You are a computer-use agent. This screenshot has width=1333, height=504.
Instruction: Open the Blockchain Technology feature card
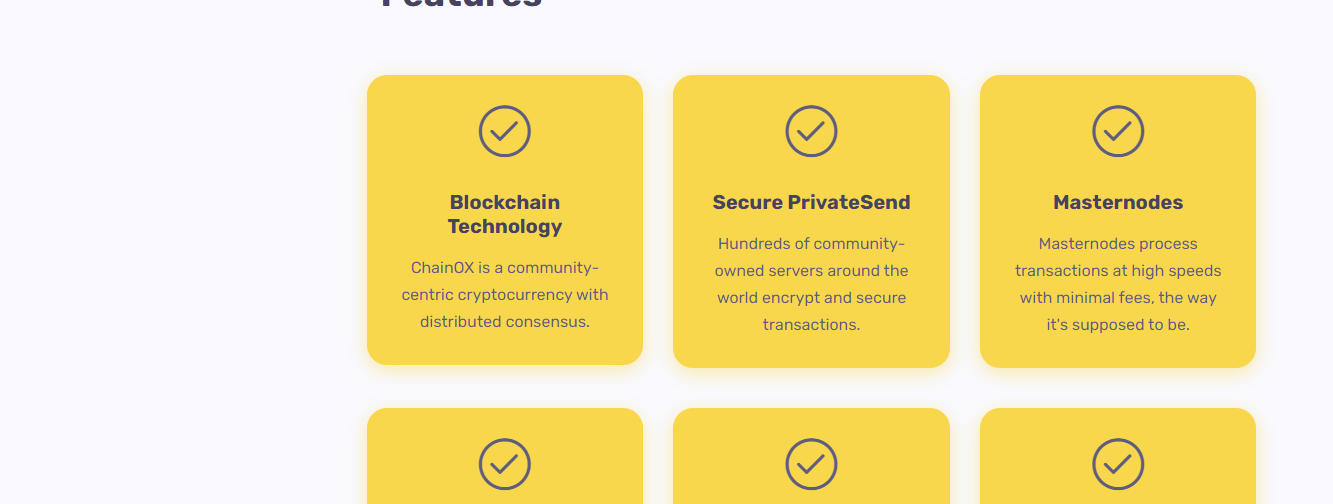tap(505, 220)
